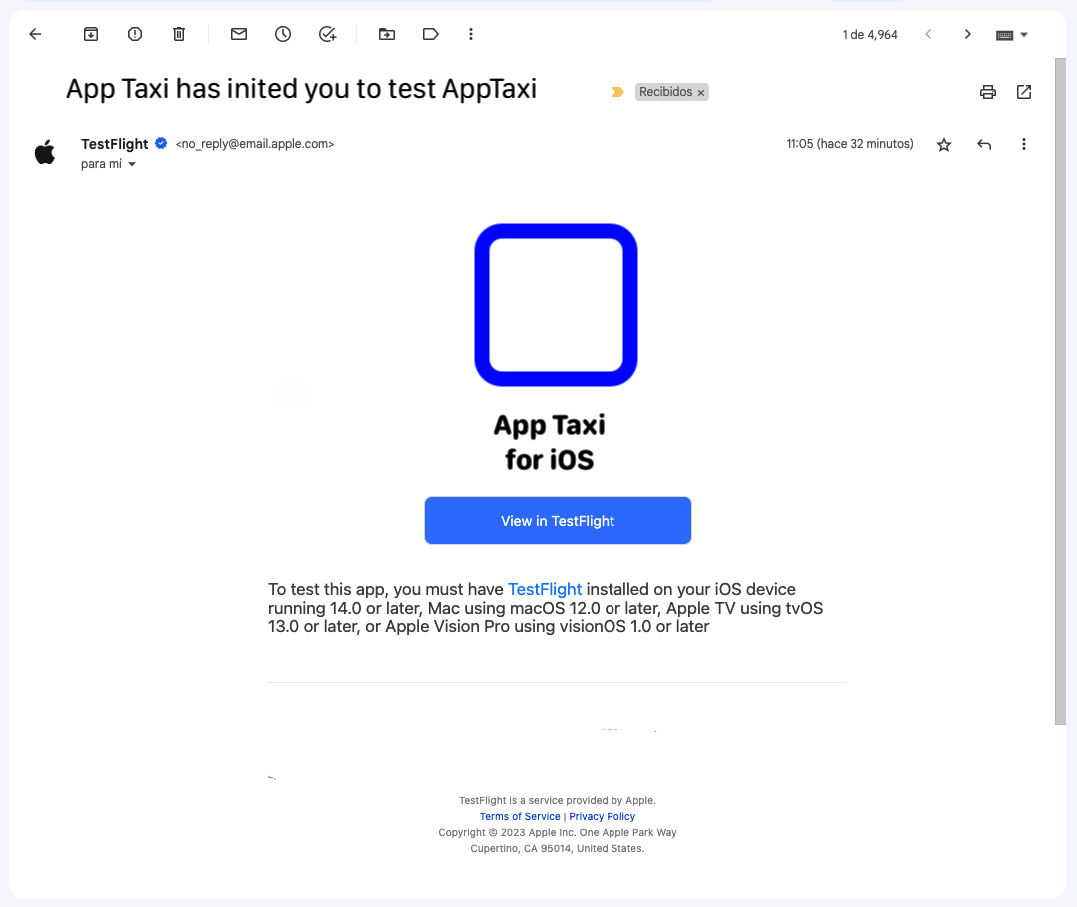
Task: Delete the email with the trash icon
Action: coord(179,34)
